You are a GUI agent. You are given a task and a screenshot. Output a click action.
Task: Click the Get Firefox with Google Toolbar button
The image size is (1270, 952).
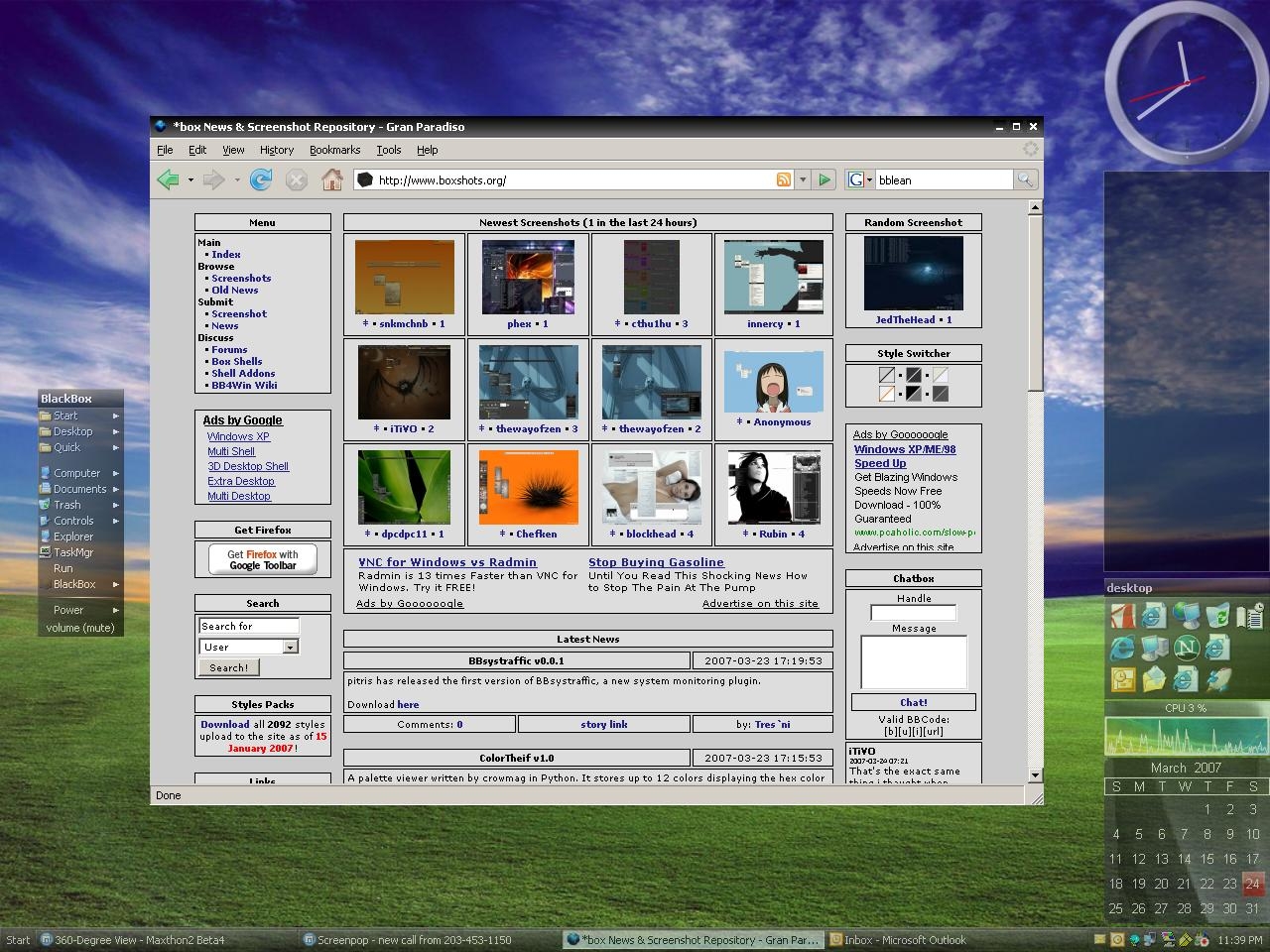click(x=263, y=560)
